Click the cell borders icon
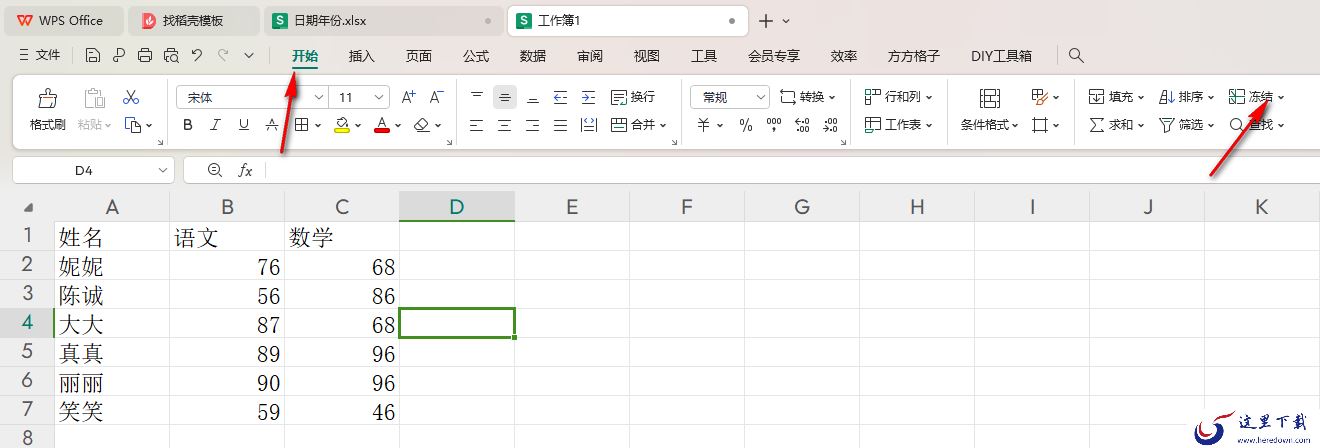This screenshot has height=448, width=1320. 302,125
